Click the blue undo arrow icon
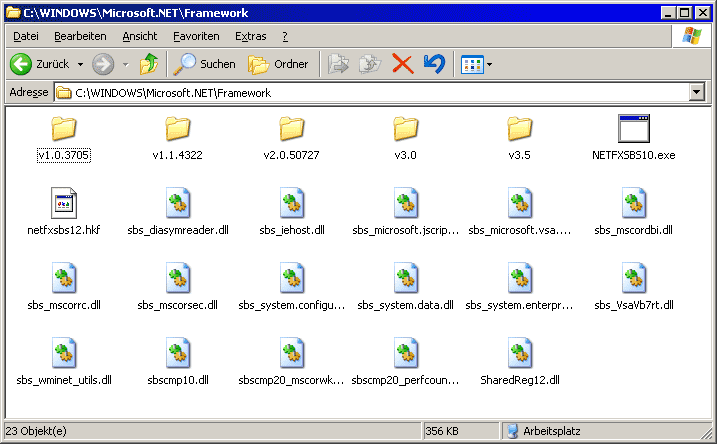The image size is (717, 444). pos(434,64)
